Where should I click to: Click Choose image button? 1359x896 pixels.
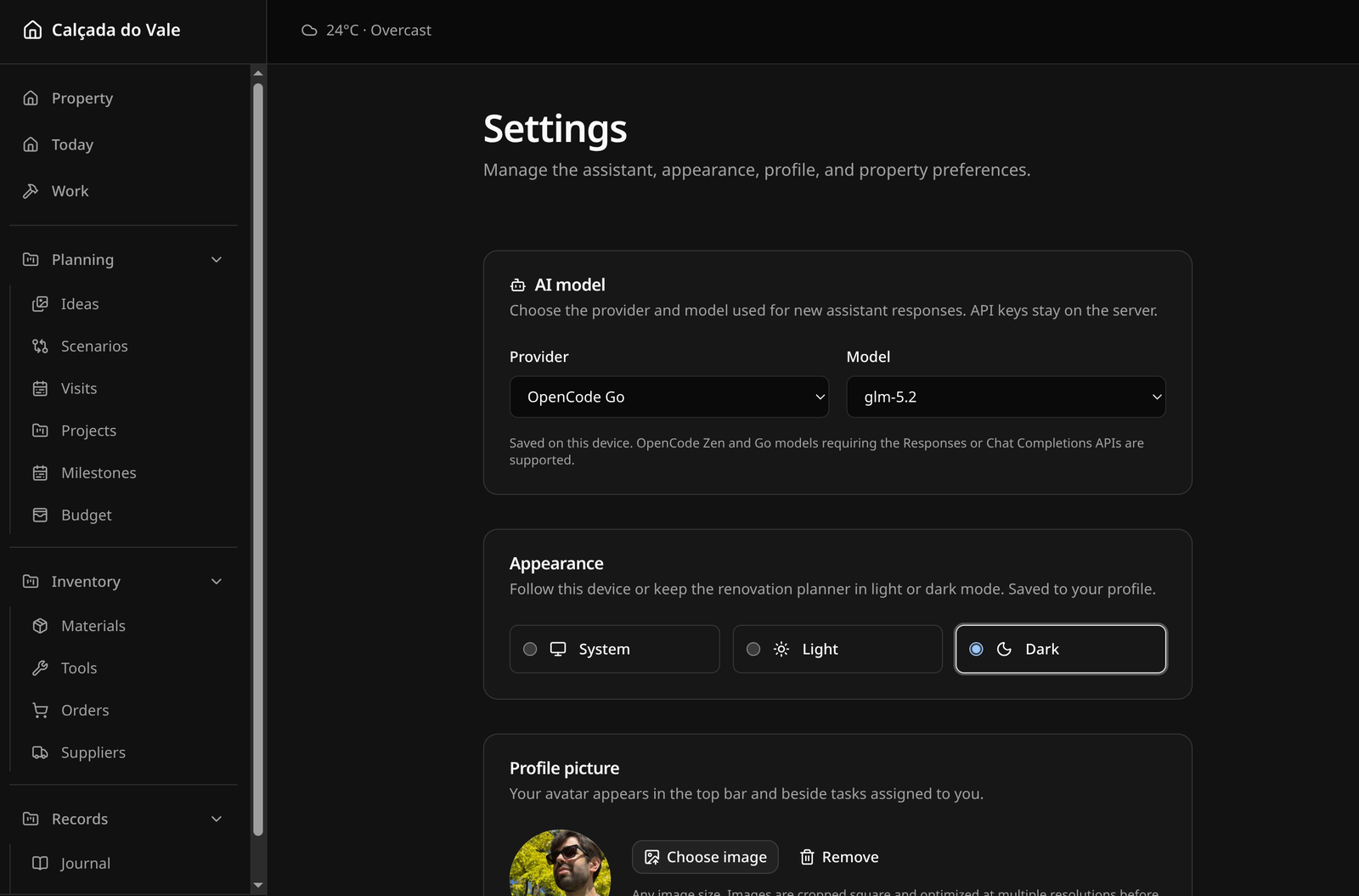pos(705,857)
